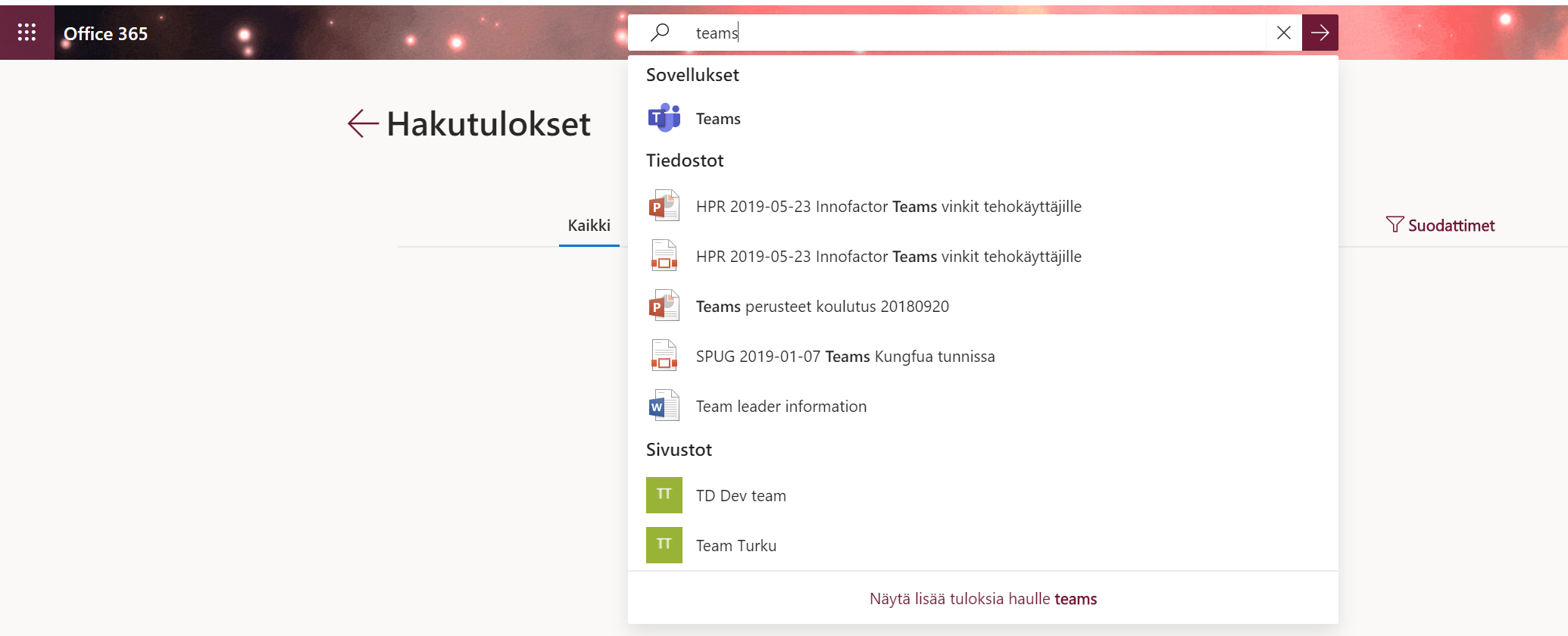Image resolution: width=1568 pixels, height=636 pixels.
Task: Click the search magnifier icon
Action: point(660,33)
